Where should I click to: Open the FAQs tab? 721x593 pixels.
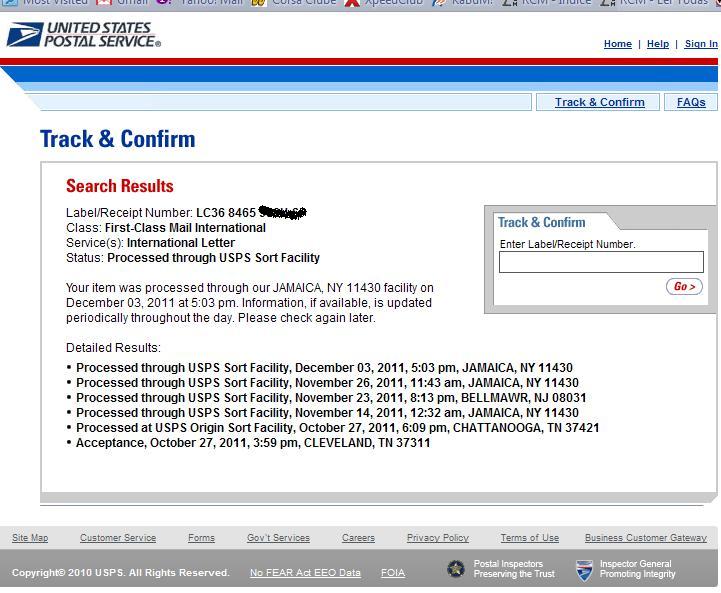click(691, 102)
